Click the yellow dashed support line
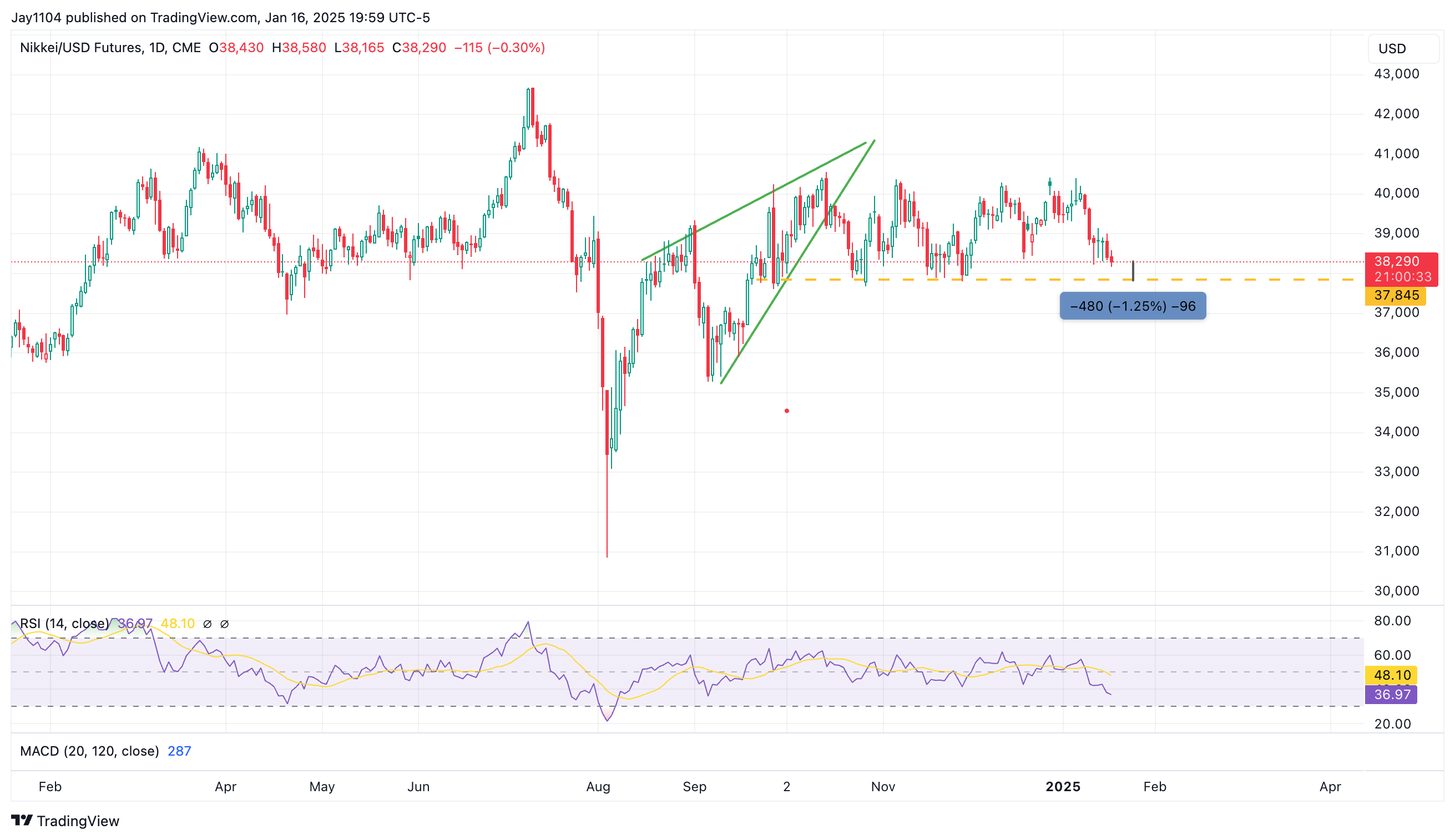The image size is (1455, 840). click(1056, 279)
